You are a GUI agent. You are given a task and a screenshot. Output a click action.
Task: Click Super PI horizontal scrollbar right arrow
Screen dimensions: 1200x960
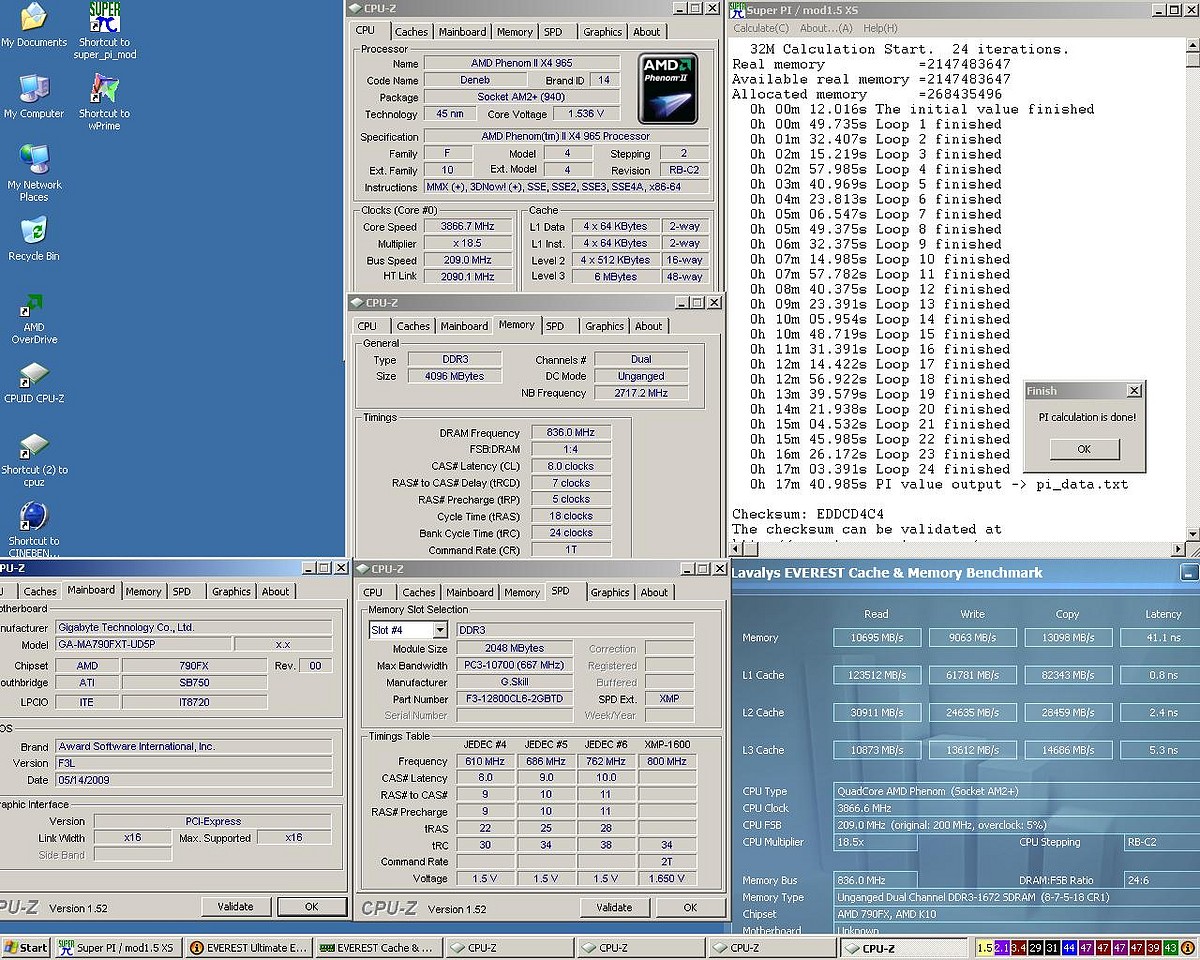point(1177,550)
